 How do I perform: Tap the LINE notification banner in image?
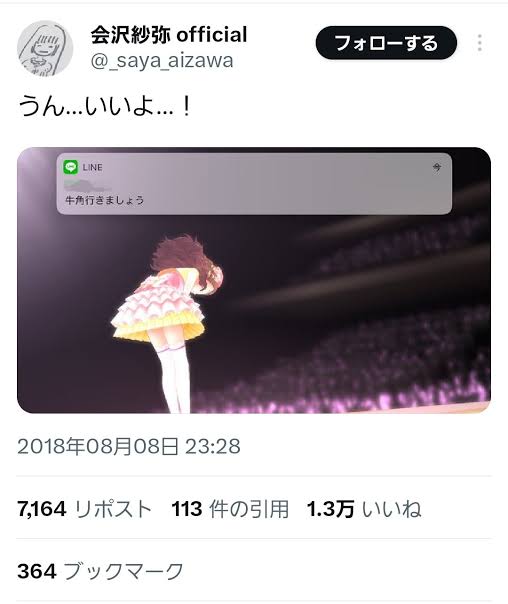pos(254,184)
